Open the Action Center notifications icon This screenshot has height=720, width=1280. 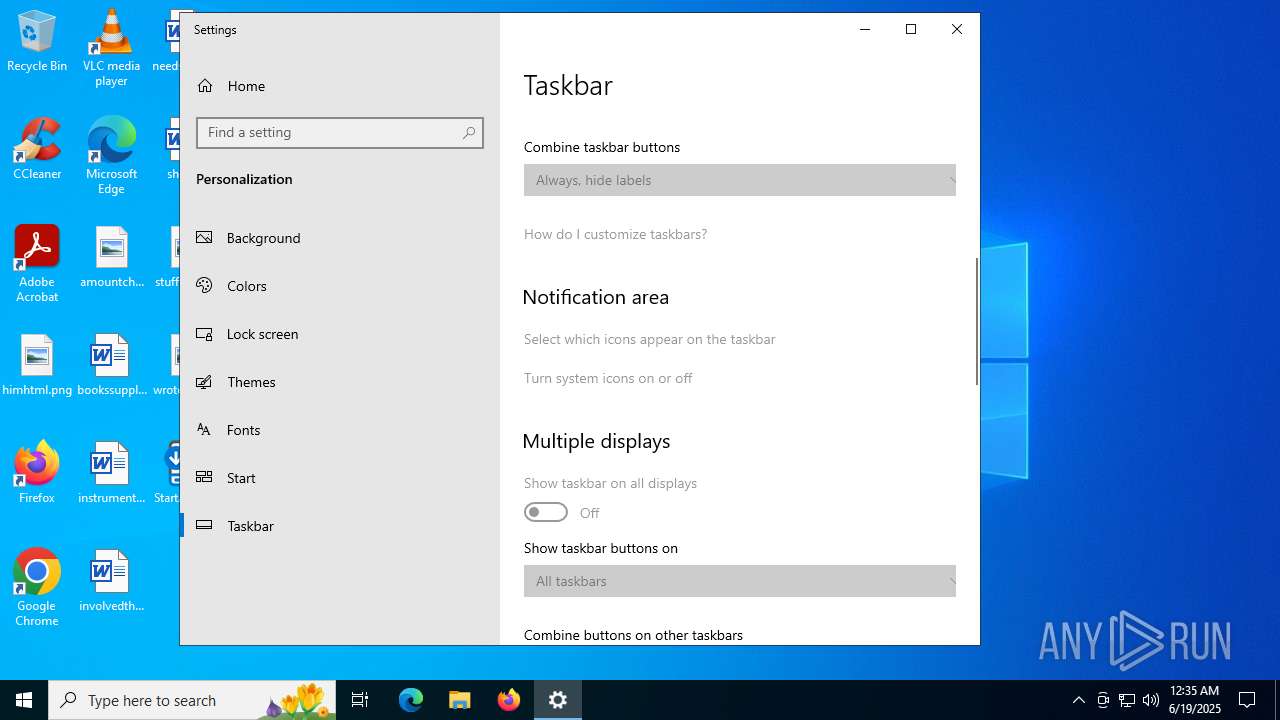tap(1247, 700)
